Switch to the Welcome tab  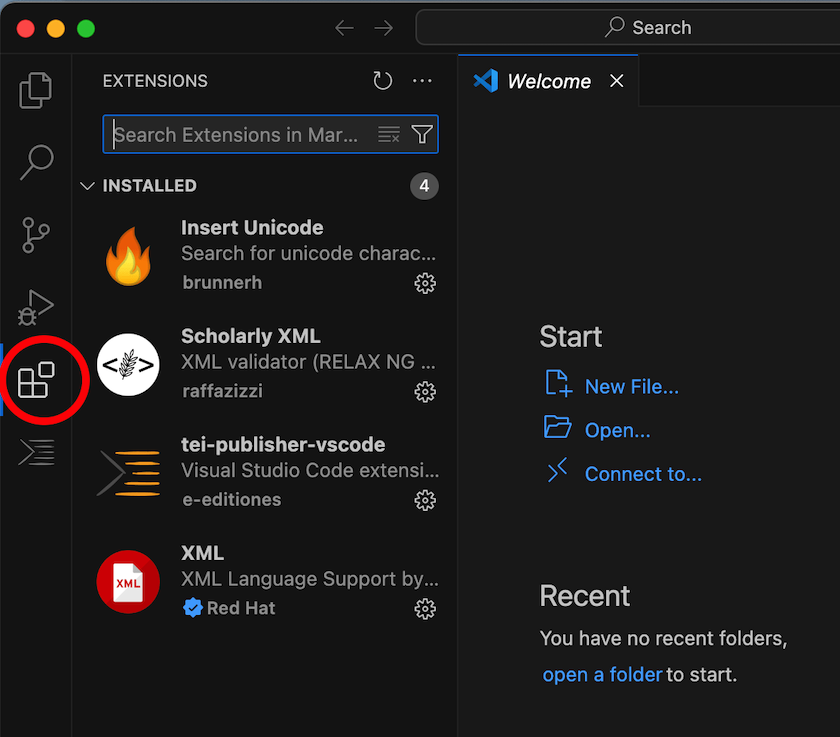tap(548, 81)
